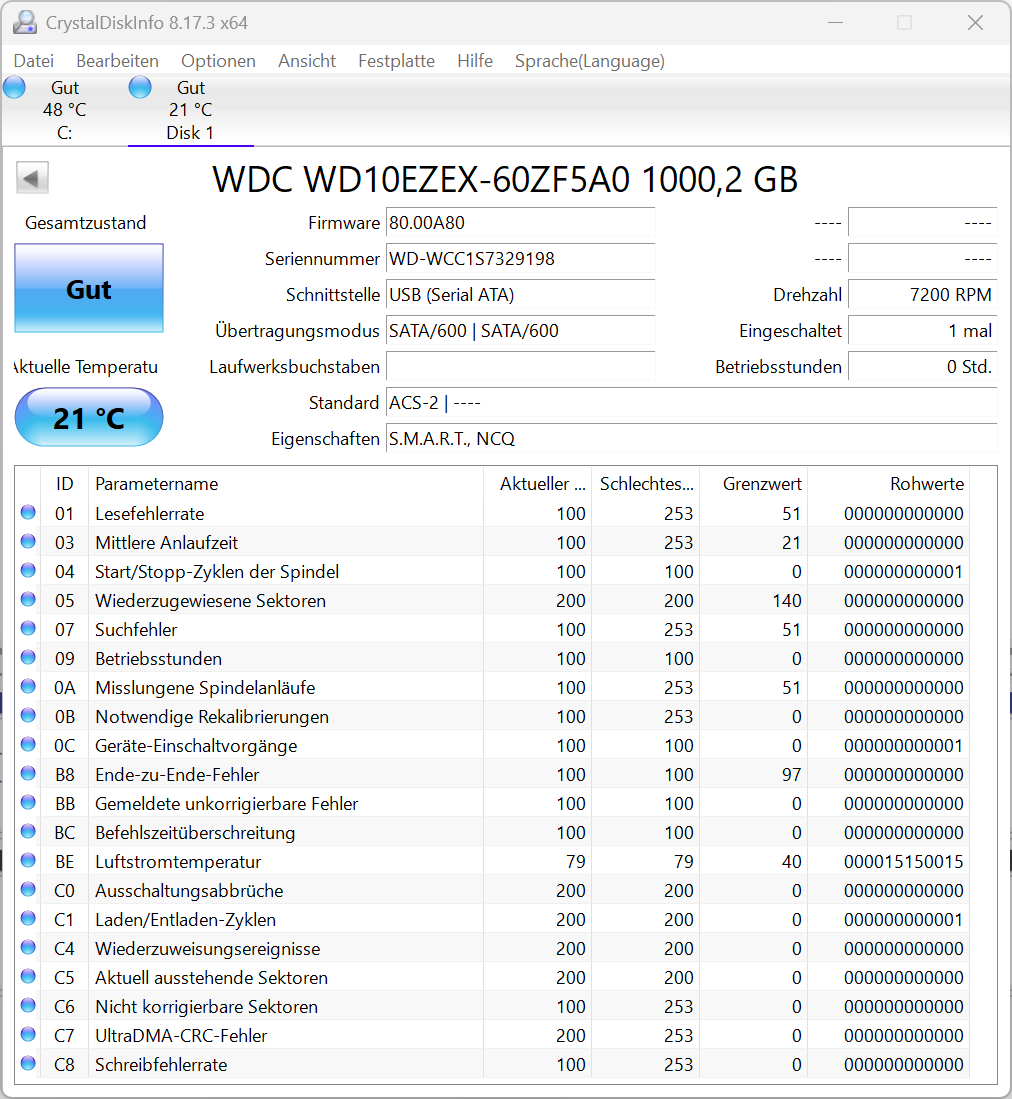Screen dimensions: 1012x1099
Task: Click status dot for Ausschaltungsabbrüche
Action: coord(28,889)
